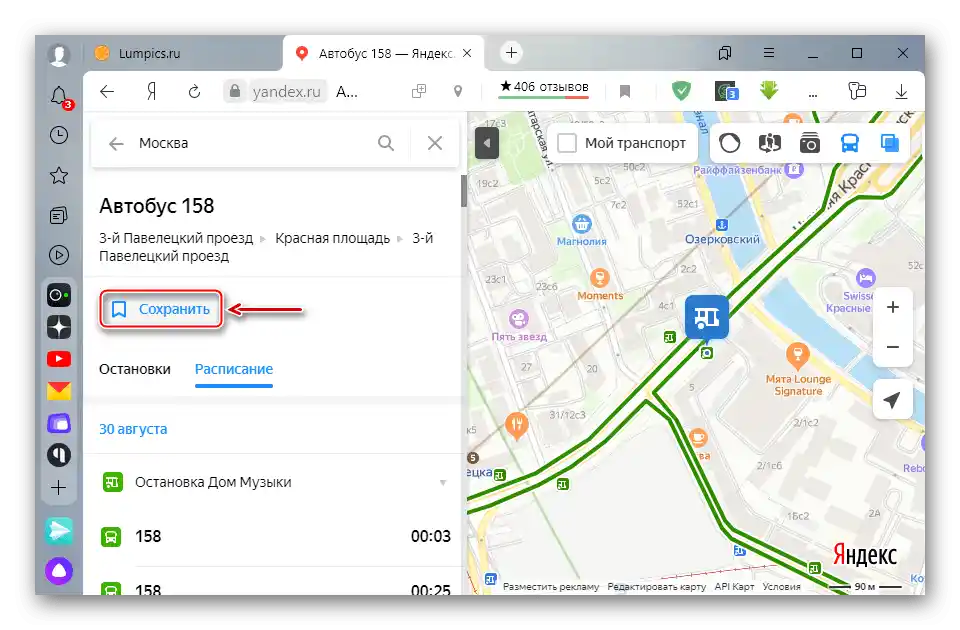Open browser hamburger menu
The height and width of the screenshot is (630, 960).
point(769,53)
